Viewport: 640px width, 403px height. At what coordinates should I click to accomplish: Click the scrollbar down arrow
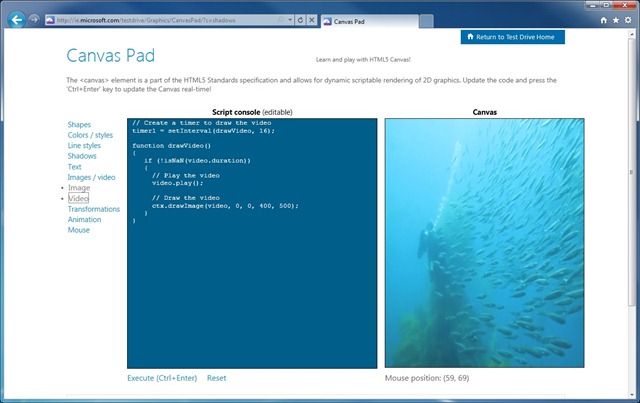(632, 394)
